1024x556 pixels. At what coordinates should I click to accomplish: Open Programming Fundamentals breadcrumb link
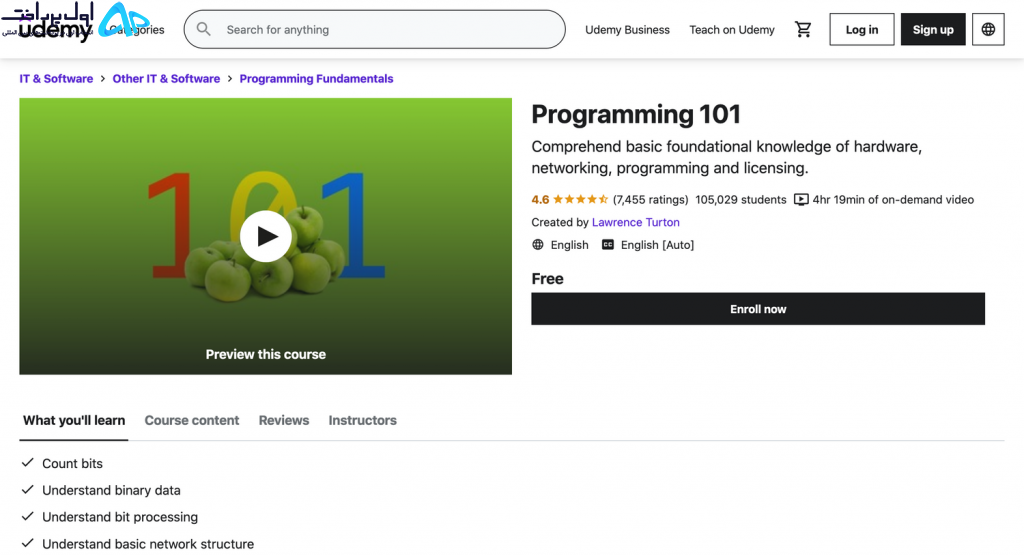point(316,79)
